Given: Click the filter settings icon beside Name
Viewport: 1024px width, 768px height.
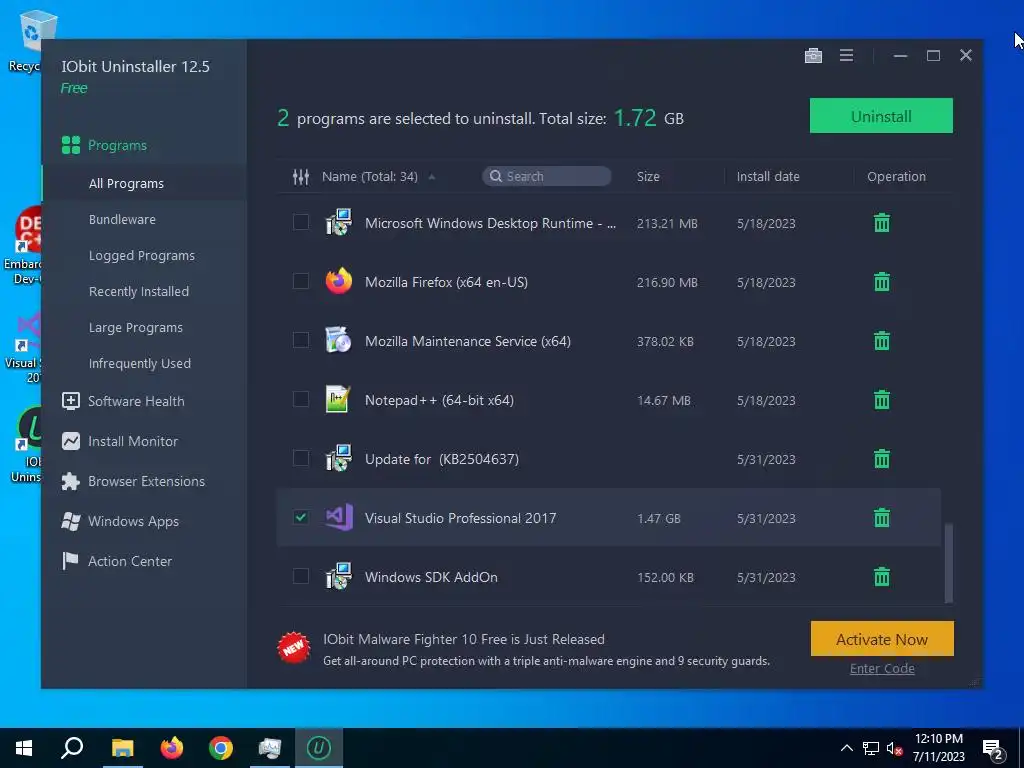Looking at the screenshot, I should pyautogui.click(x=300, y=176).
